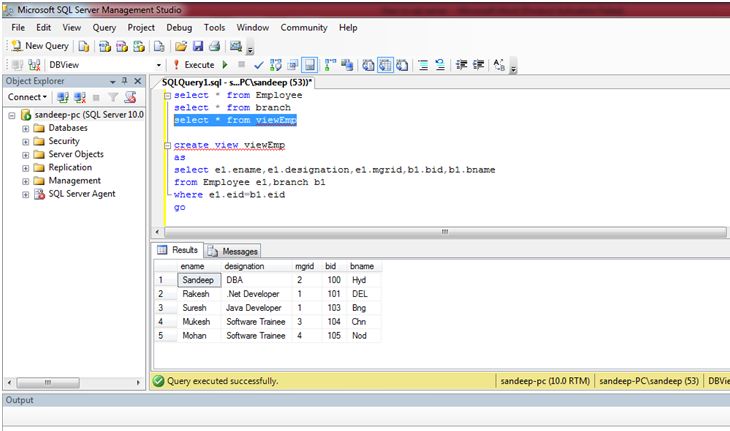
Task: Click Connect Object Explorer icon
Action: pyautogui.click(x=62, y=97)
